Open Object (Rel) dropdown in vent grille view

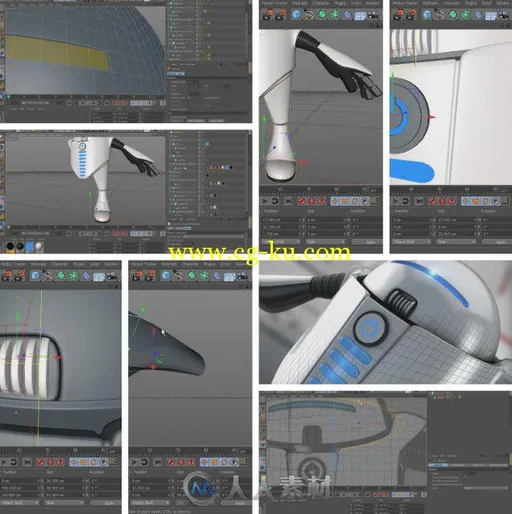pyautogui.click(x=19, y=503)
